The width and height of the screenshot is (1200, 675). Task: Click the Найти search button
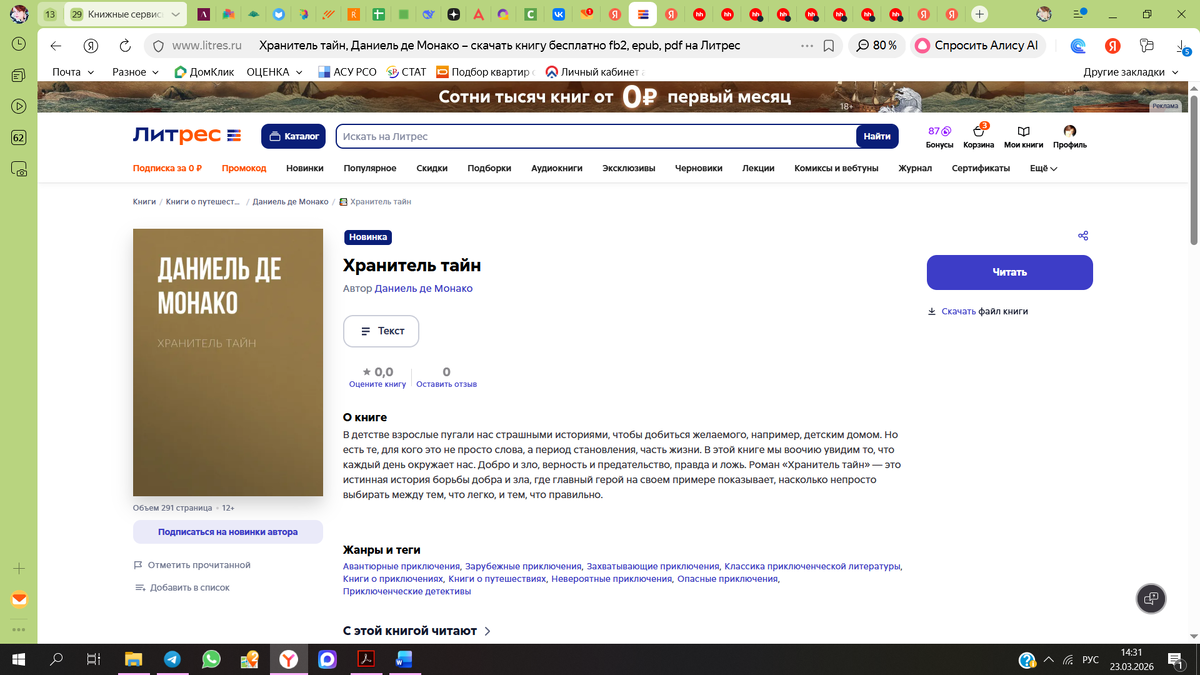(x=877, y=136)
